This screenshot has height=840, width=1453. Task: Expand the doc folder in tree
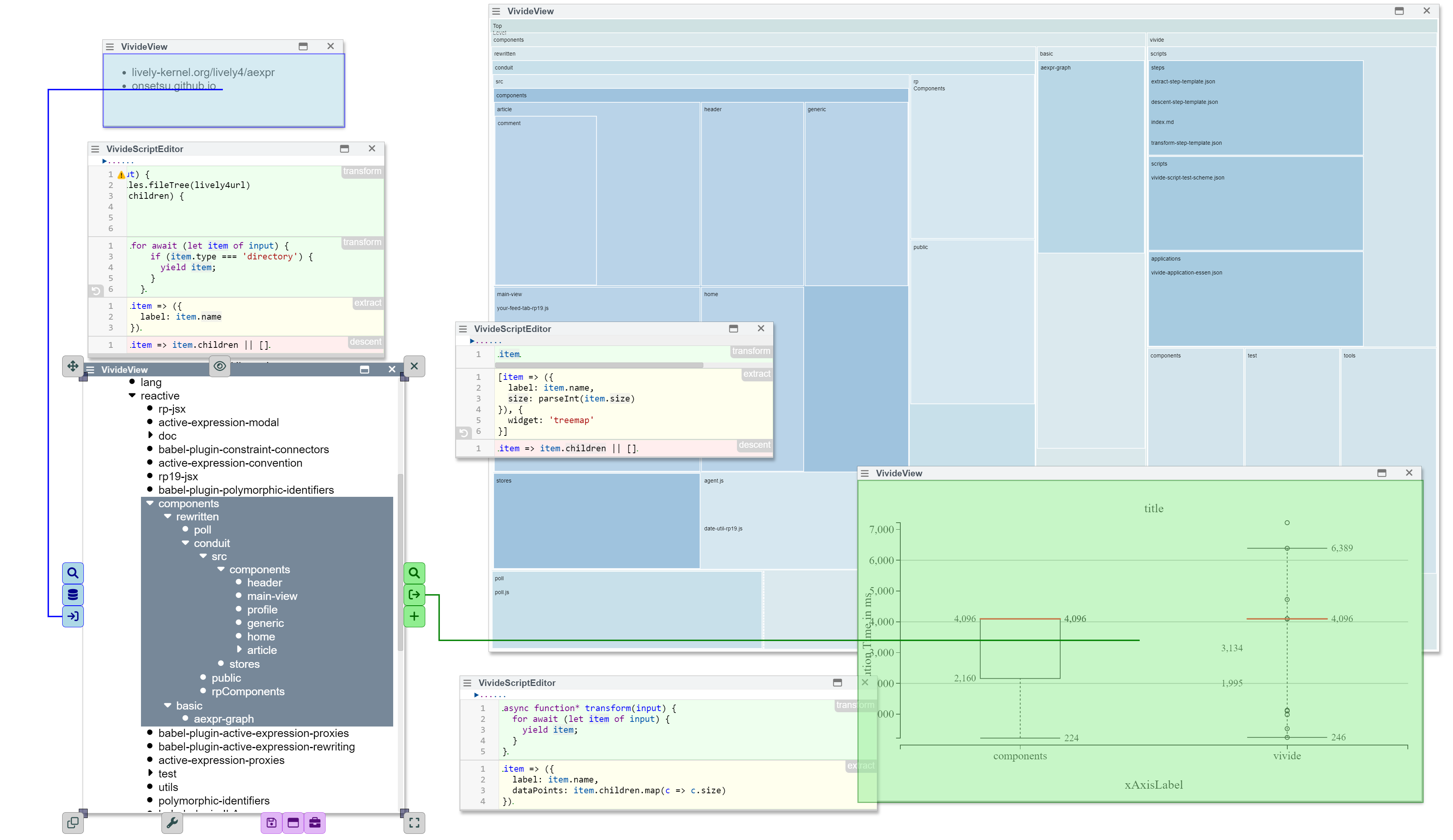[x=150, y=435]
